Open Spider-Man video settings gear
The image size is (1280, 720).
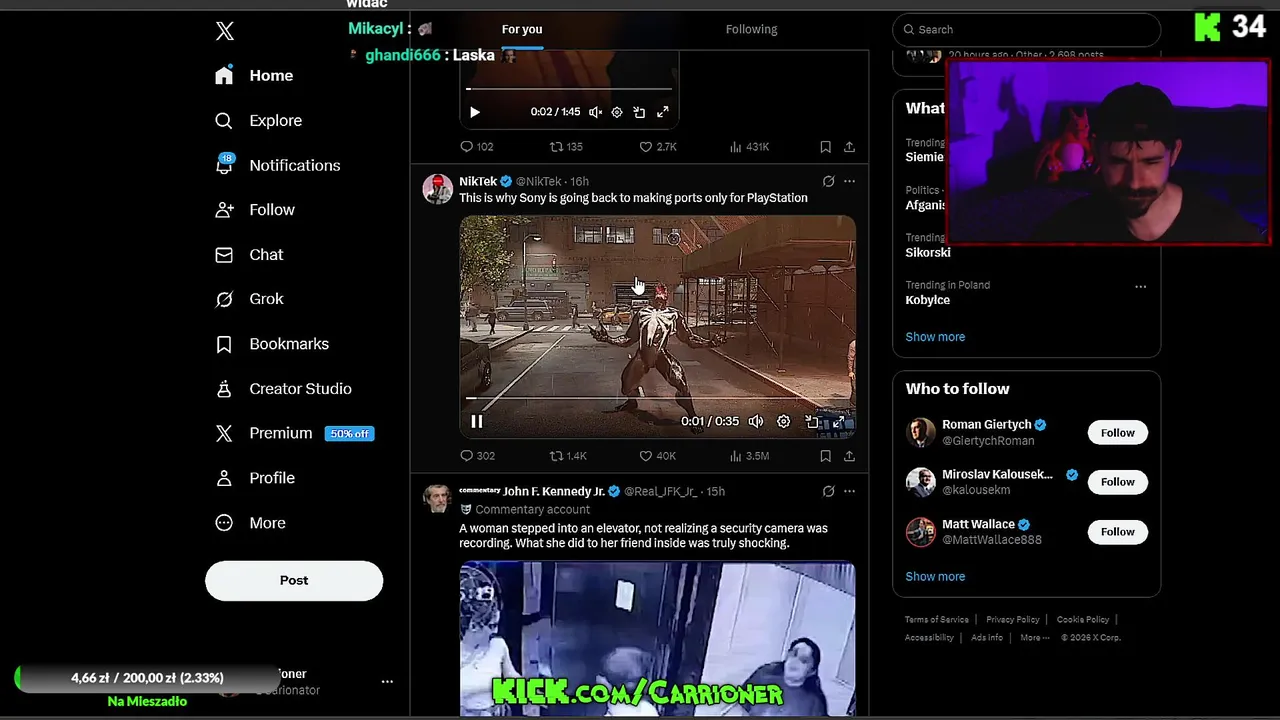pos(784,421)
